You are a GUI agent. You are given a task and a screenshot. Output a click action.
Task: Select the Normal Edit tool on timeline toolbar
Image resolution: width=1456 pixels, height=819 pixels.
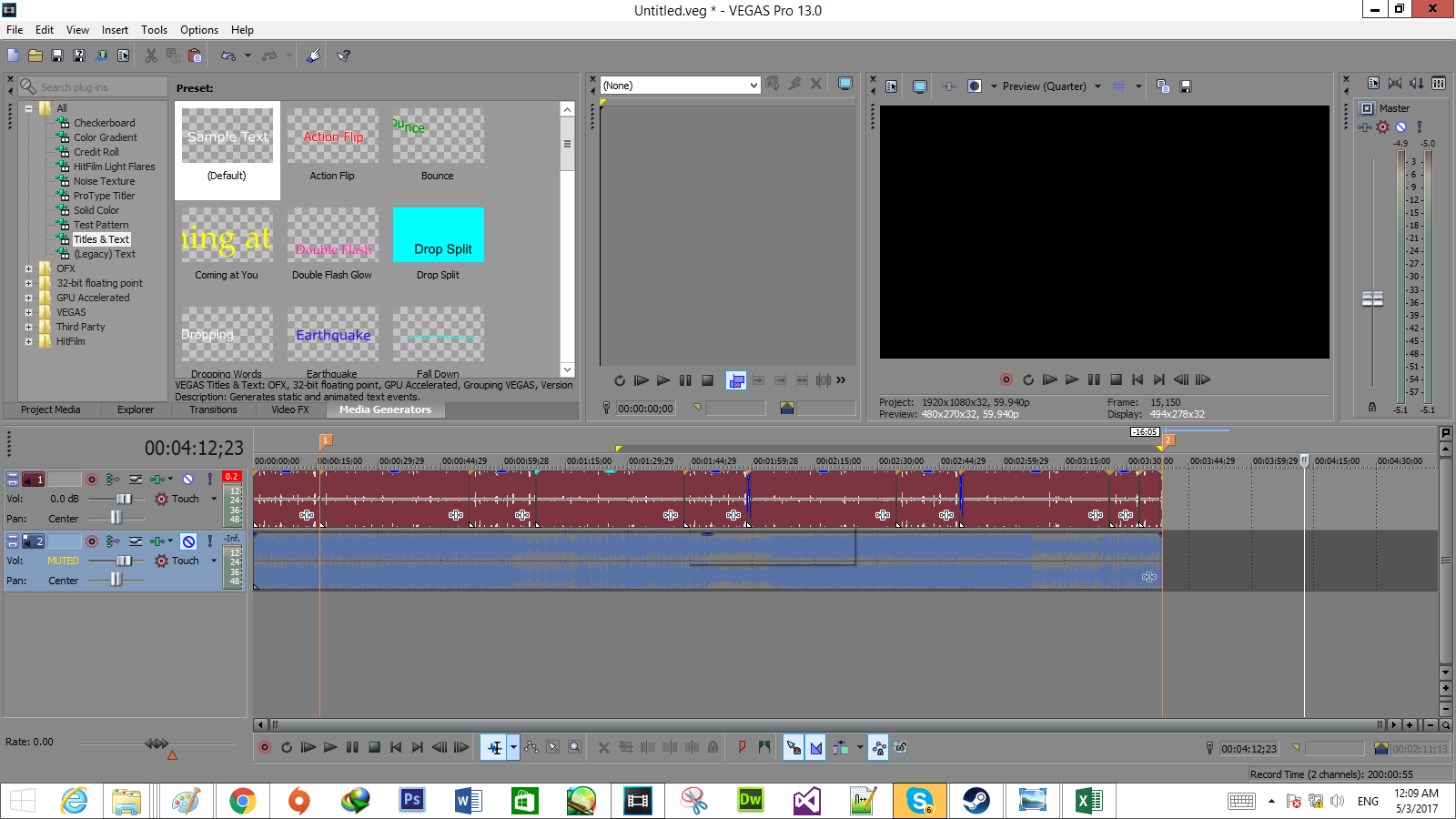494,748
